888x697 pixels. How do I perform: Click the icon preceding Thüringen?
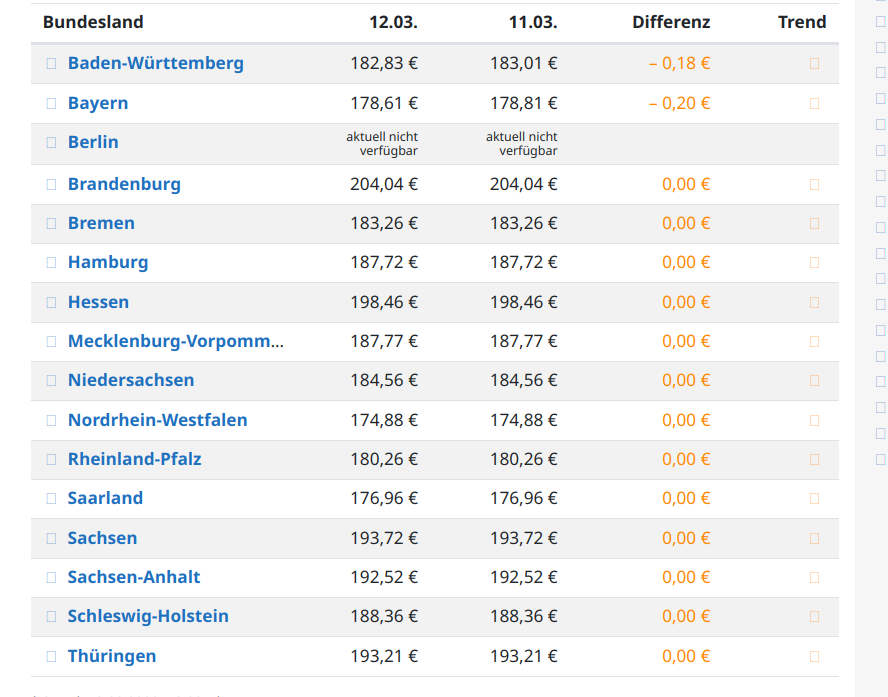[x=52, y=657]
